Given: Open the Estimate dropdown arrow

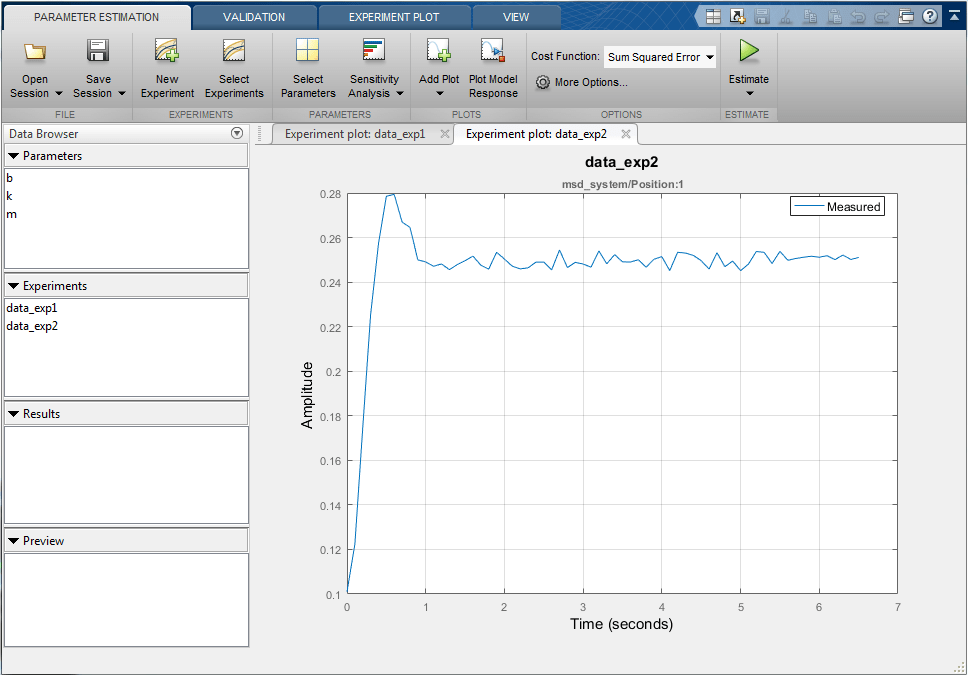Looking at the screenshot, I should [x=749, y=93].
